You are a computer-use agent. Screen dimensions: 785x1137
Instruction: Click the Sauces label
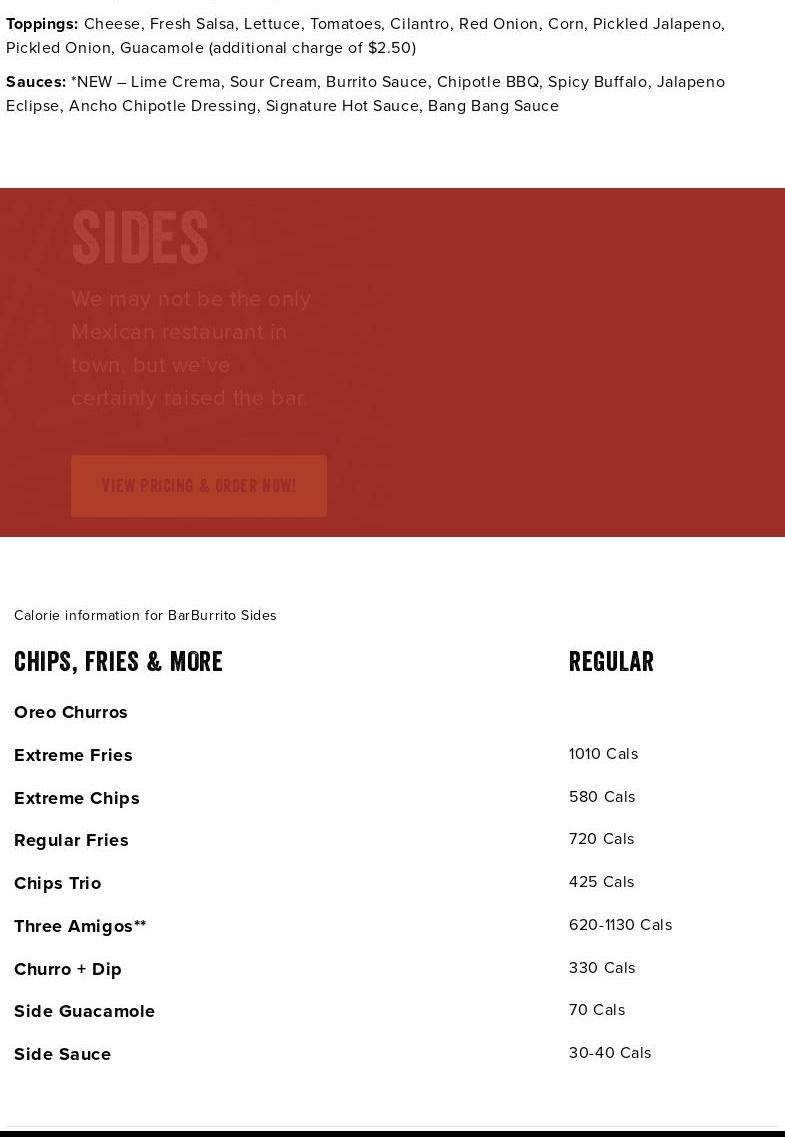(x=36, y=81)
